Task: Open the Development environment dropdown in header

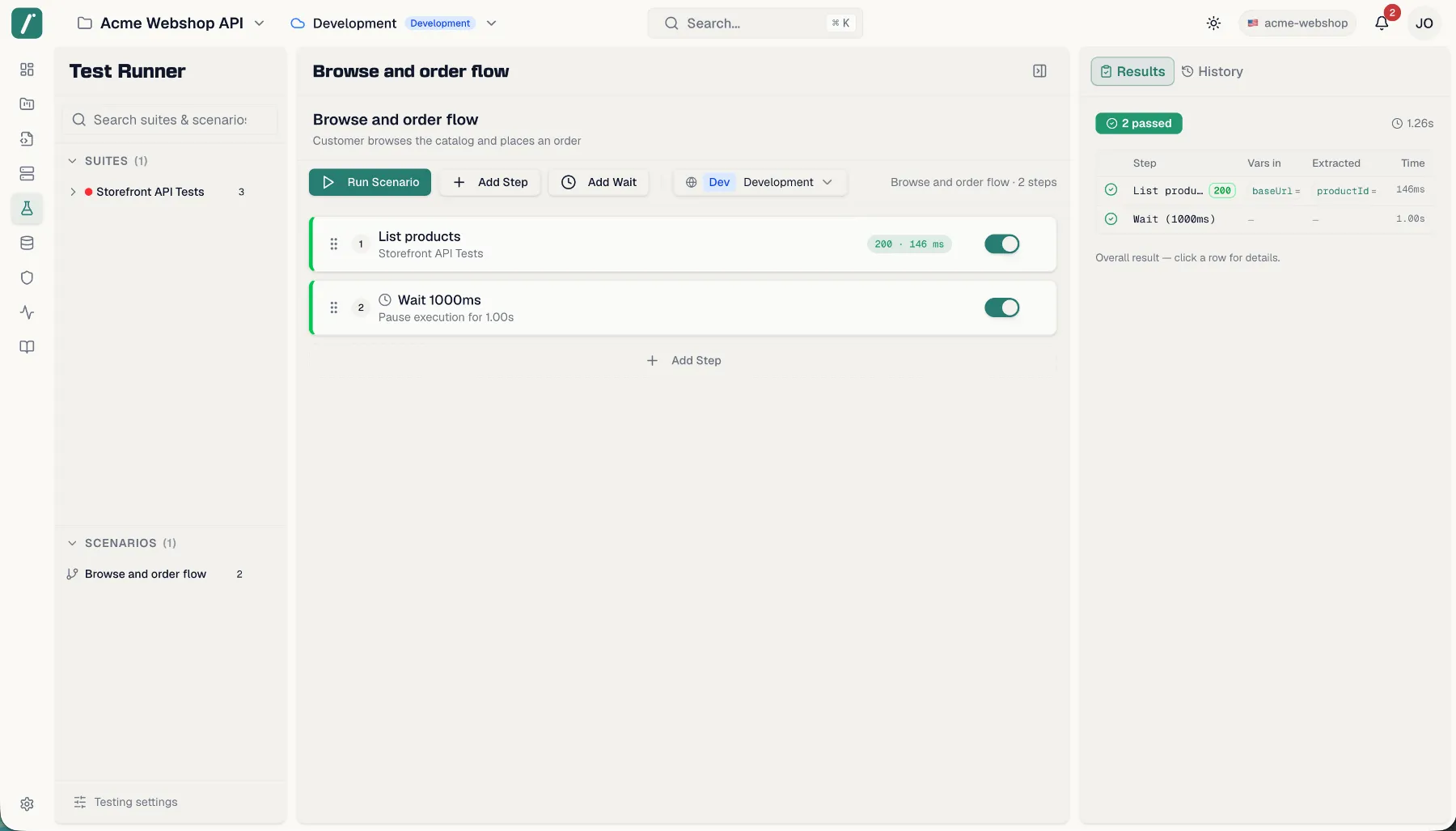Action: click(x=393, y=23)
